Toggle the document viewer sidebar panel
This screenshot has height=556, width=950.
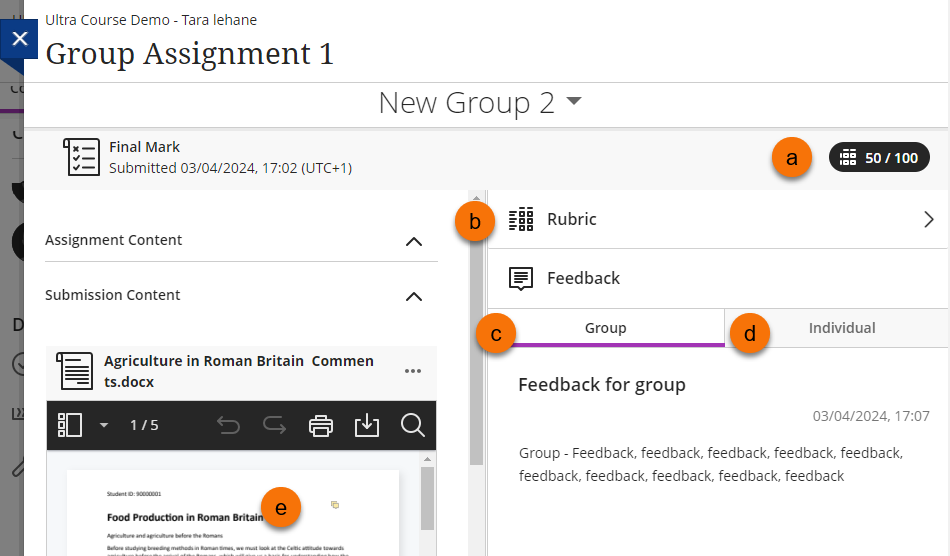(x=70, y=425)
